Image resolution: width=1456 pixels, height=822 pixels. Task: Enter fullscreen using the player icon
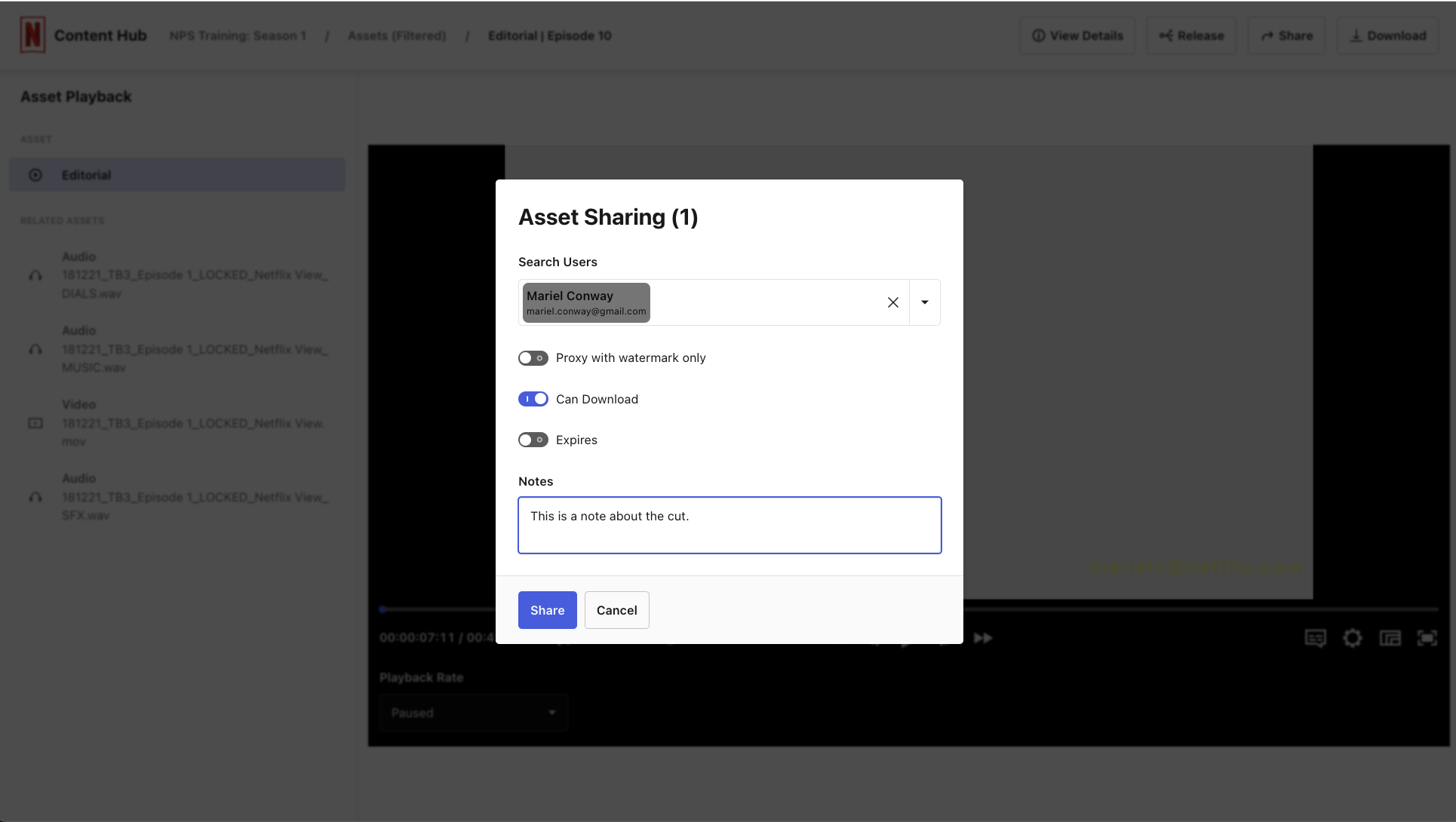coord(1427,638)
